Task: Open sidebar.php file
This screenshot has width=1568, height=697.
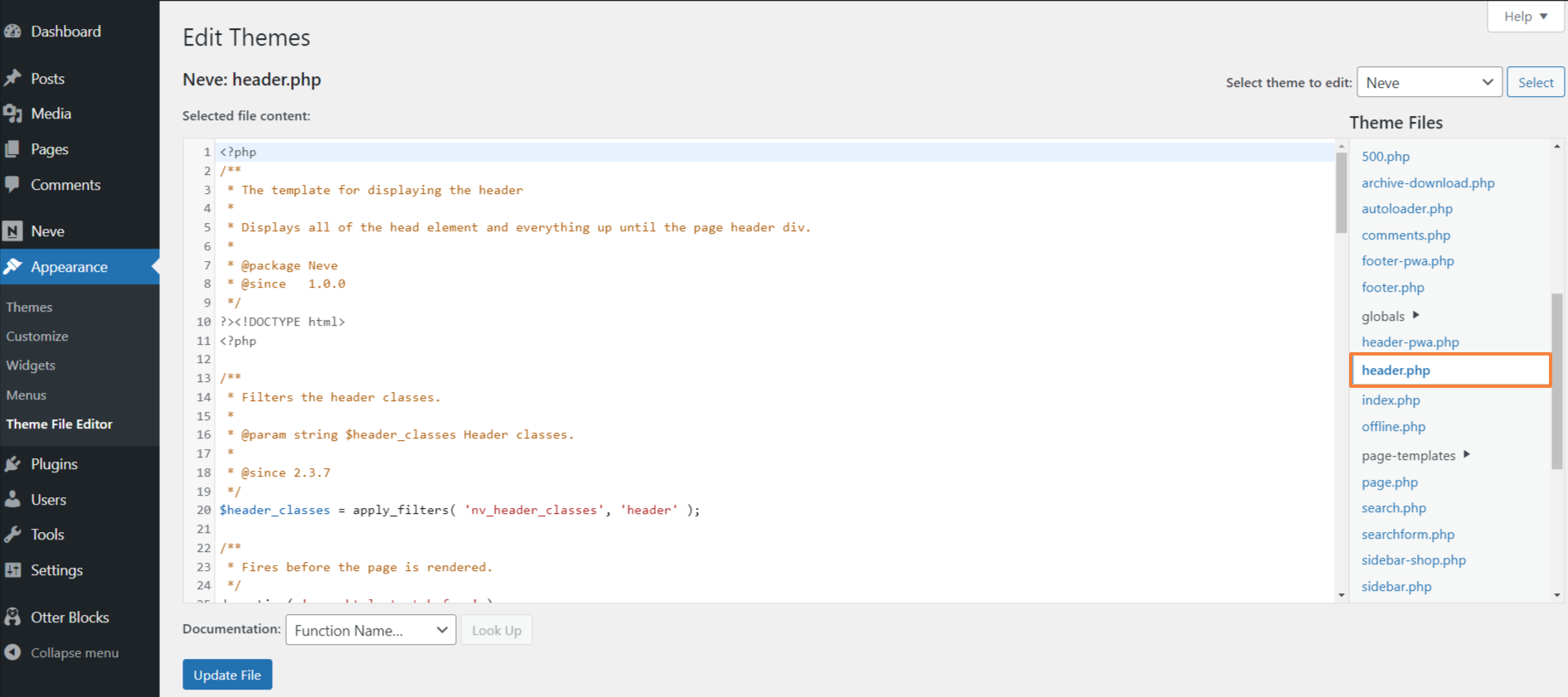Action: click(1396, 587)
